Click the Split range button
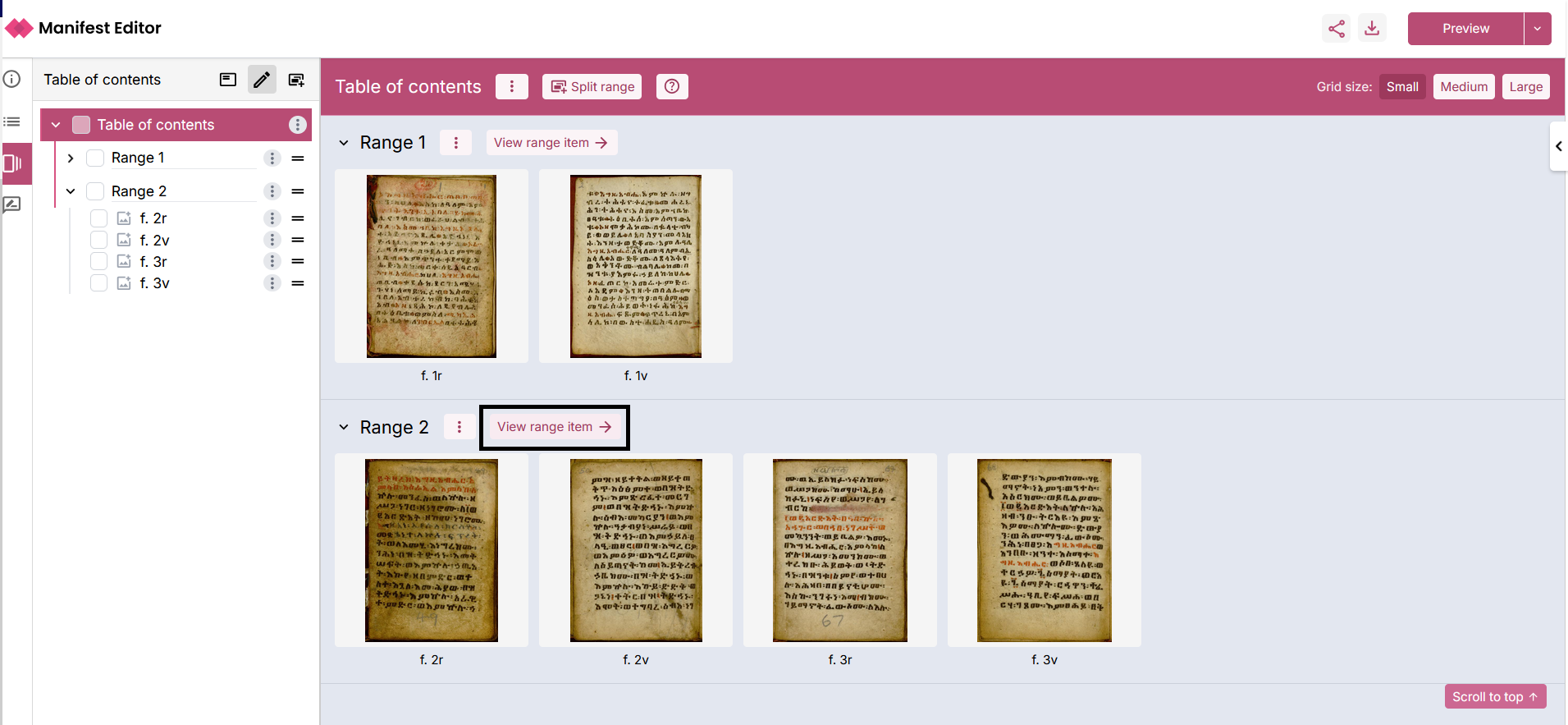This screenshot has height=725, width=1568. [592, 87]
